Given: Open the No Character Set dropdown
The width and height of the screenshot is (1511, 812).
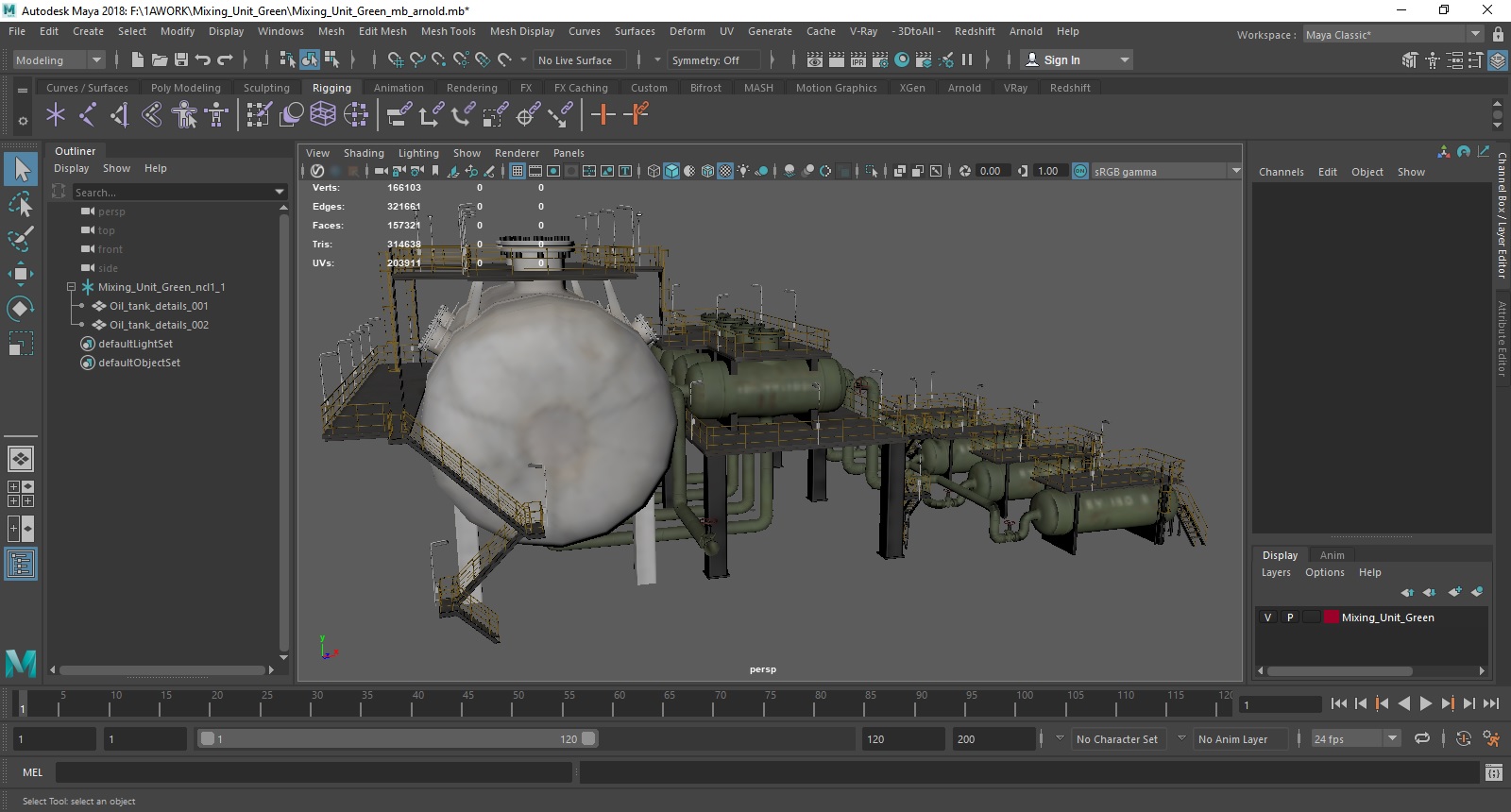Looking at the screenshot, I should click(1117, 739).
